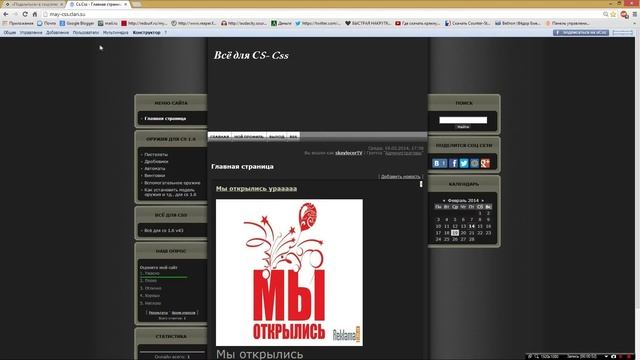Open 'Вспомогательное оружие' link

(172, 183)
